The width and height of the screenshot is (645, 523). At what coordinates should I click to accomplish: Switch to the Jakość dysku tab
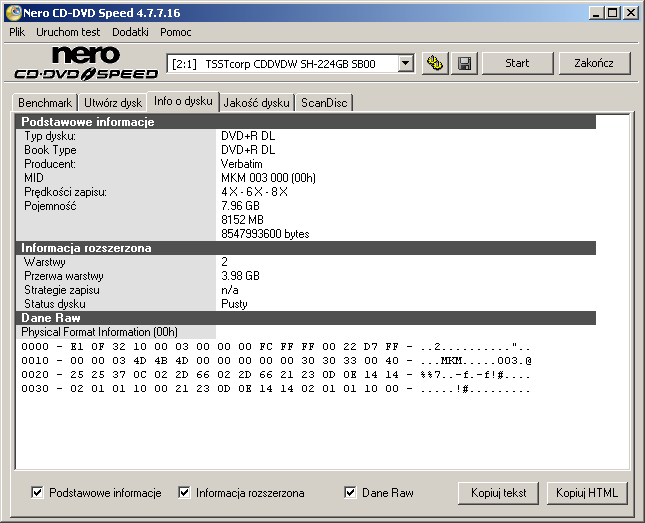click(x=256, y=102)
